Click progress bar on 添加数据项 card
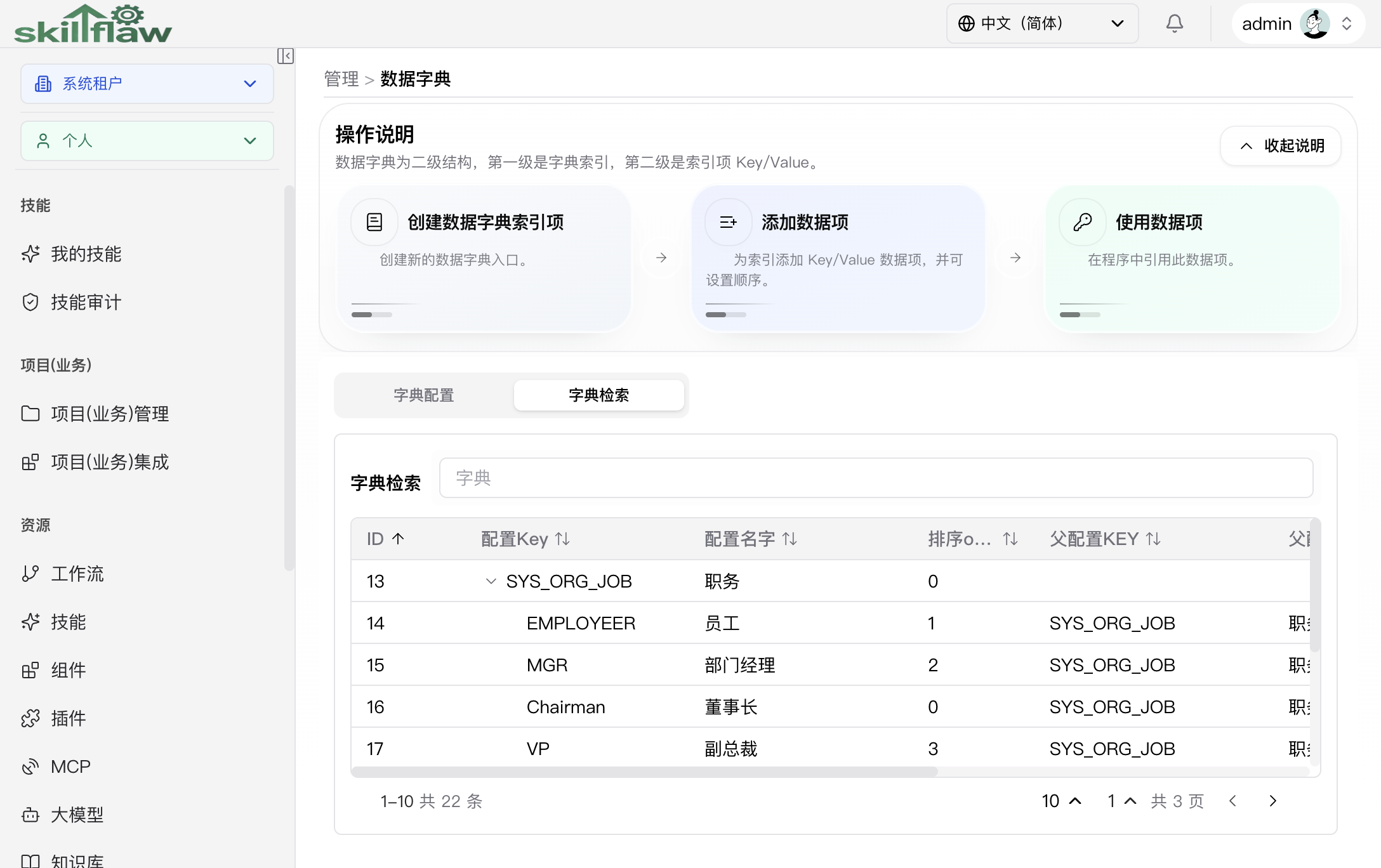The width and height of the screenshot is (1381, 868). tap(726, 315)
